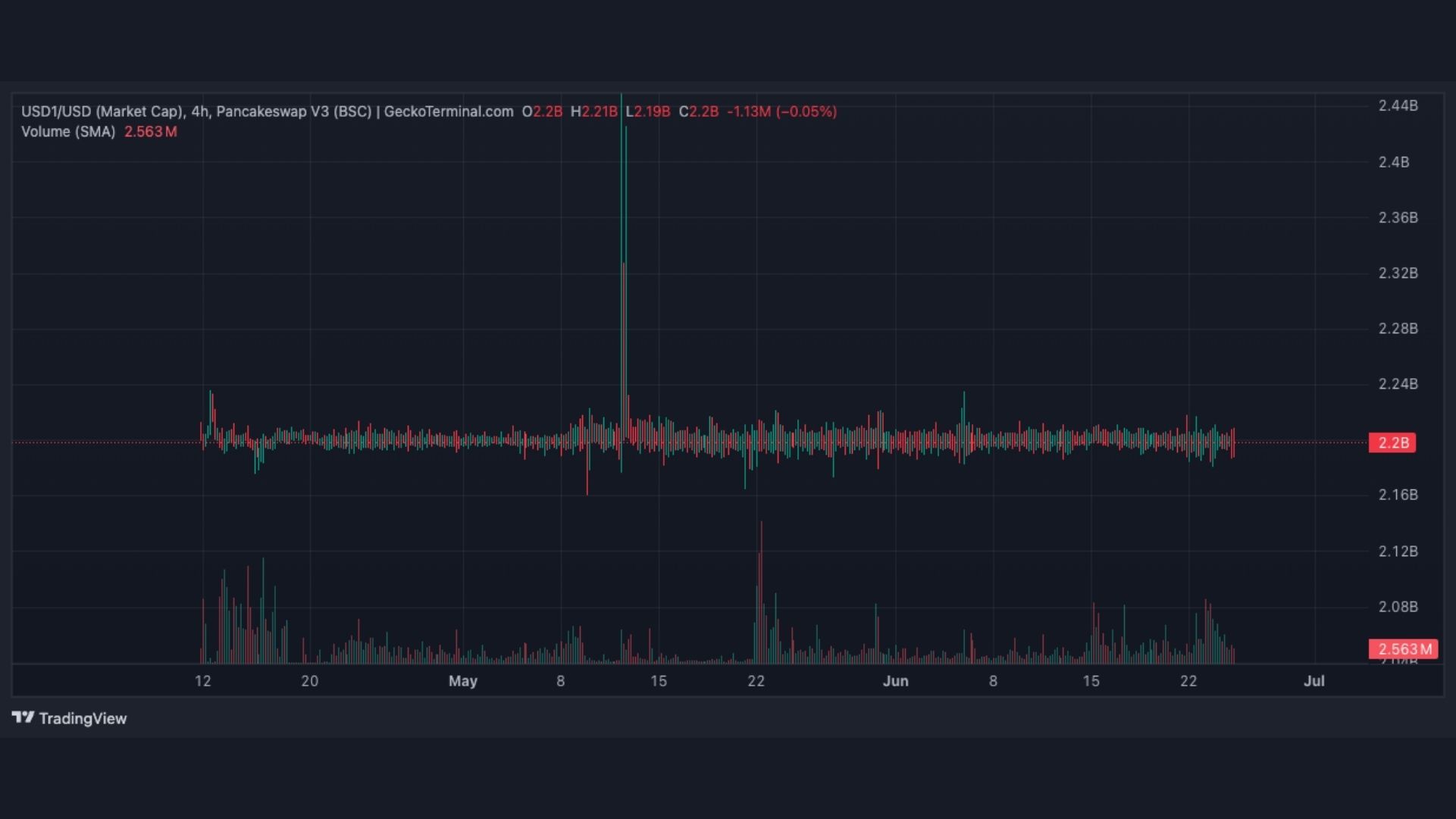This screenshot has height=819, width=1456.
Task: Click the 2.28B price axis label
Action: tap(1398, 329)
